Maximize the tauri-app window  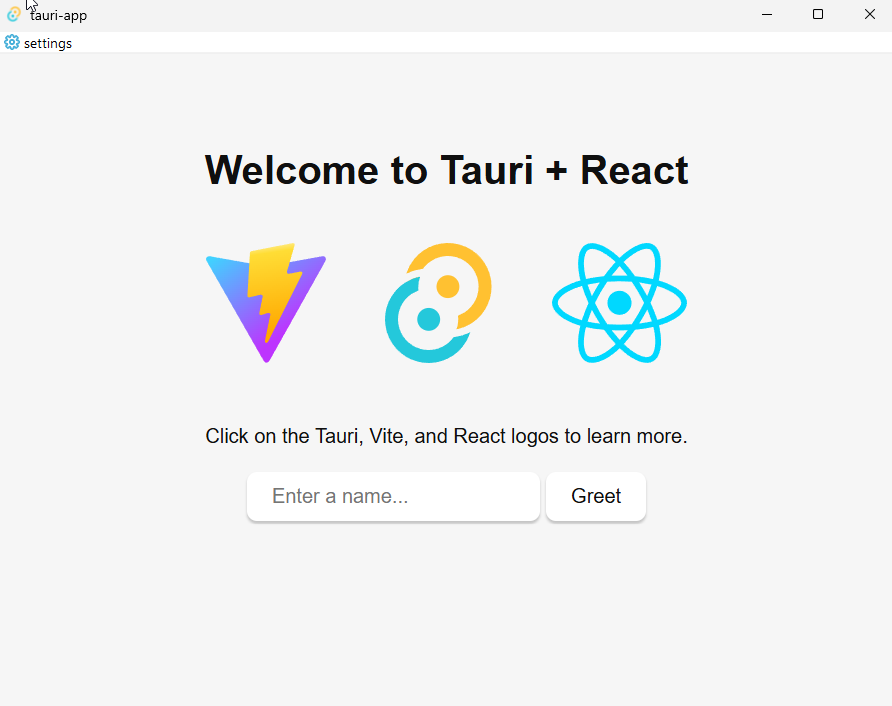[818, 15]
